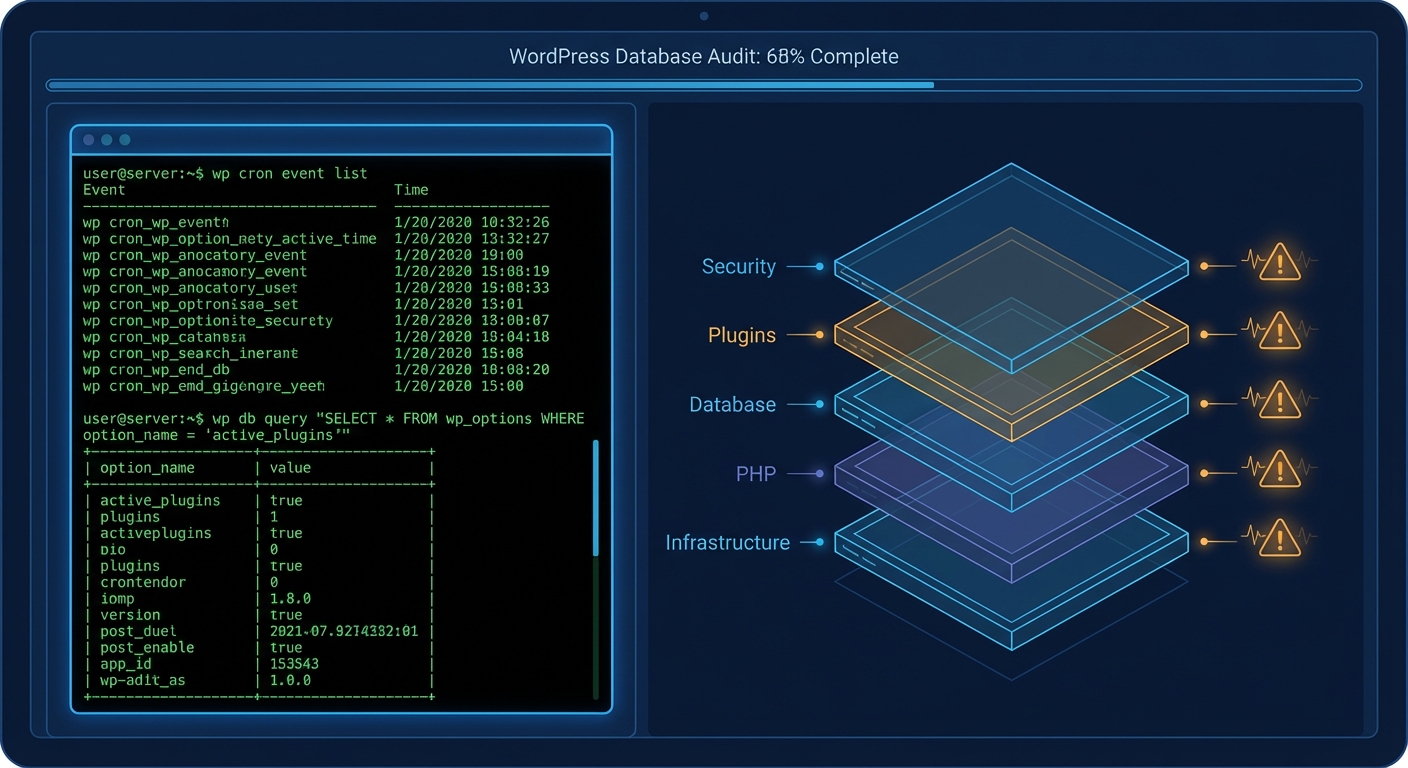Click the Plugins label
This screenshot has width=1408, height=768.
[741, 336]
